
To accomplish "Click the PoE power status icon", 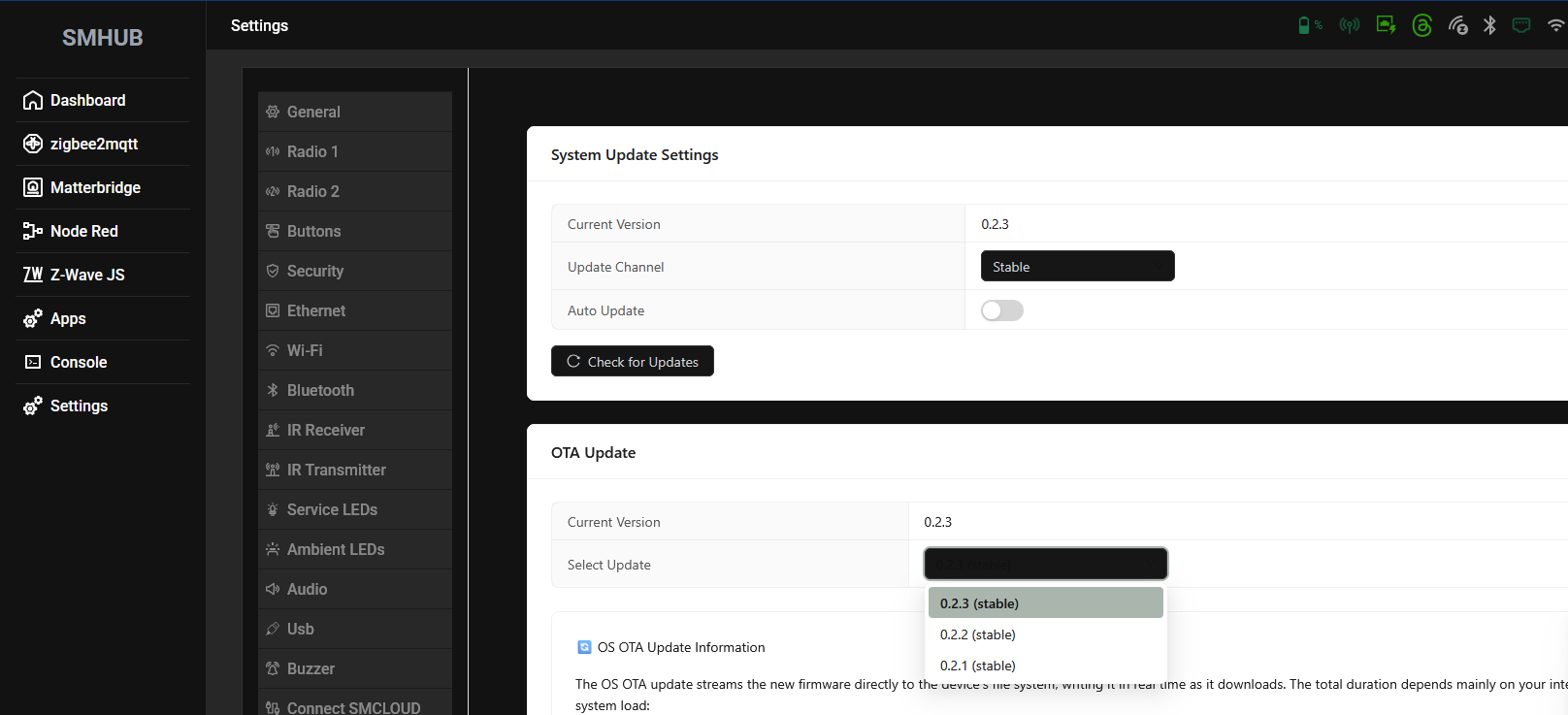I will click(1386, 26).
